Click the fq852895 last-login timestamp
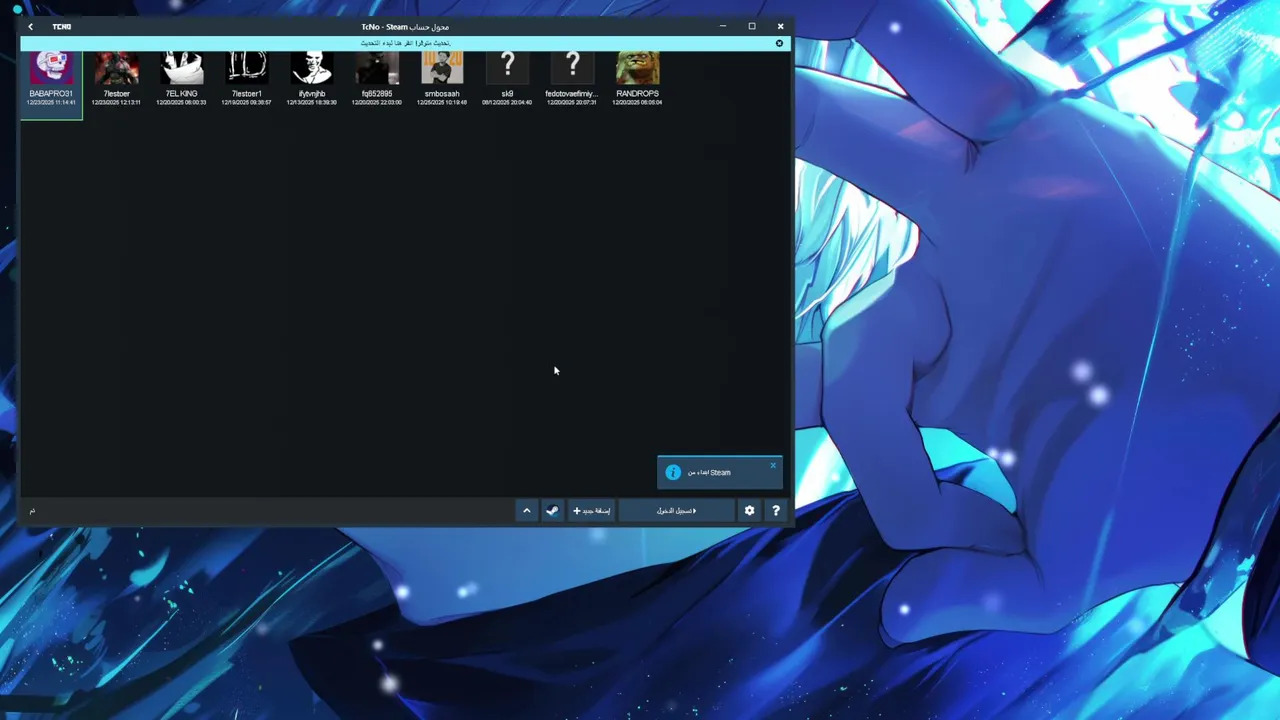Viewport: 1280px width, 720px height. pyautogui.click(x=377, y=102)
